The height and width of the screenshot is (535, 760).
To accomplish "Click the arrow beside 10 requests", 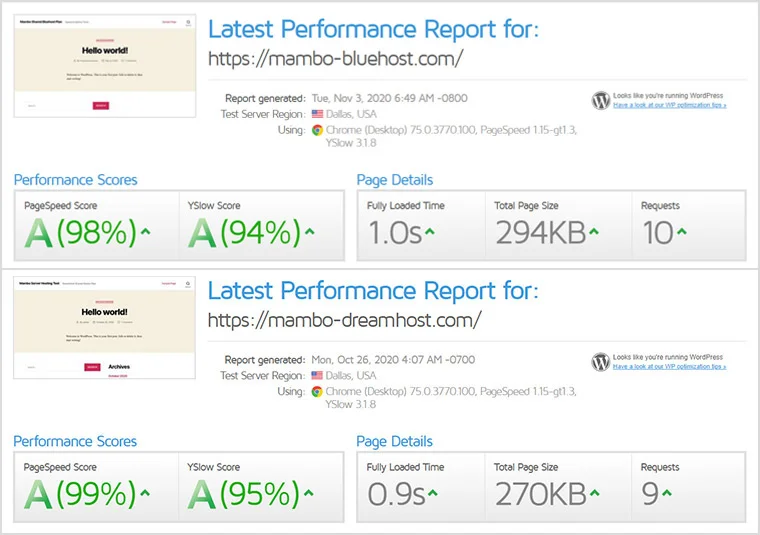I will click(x=682, y=232).
